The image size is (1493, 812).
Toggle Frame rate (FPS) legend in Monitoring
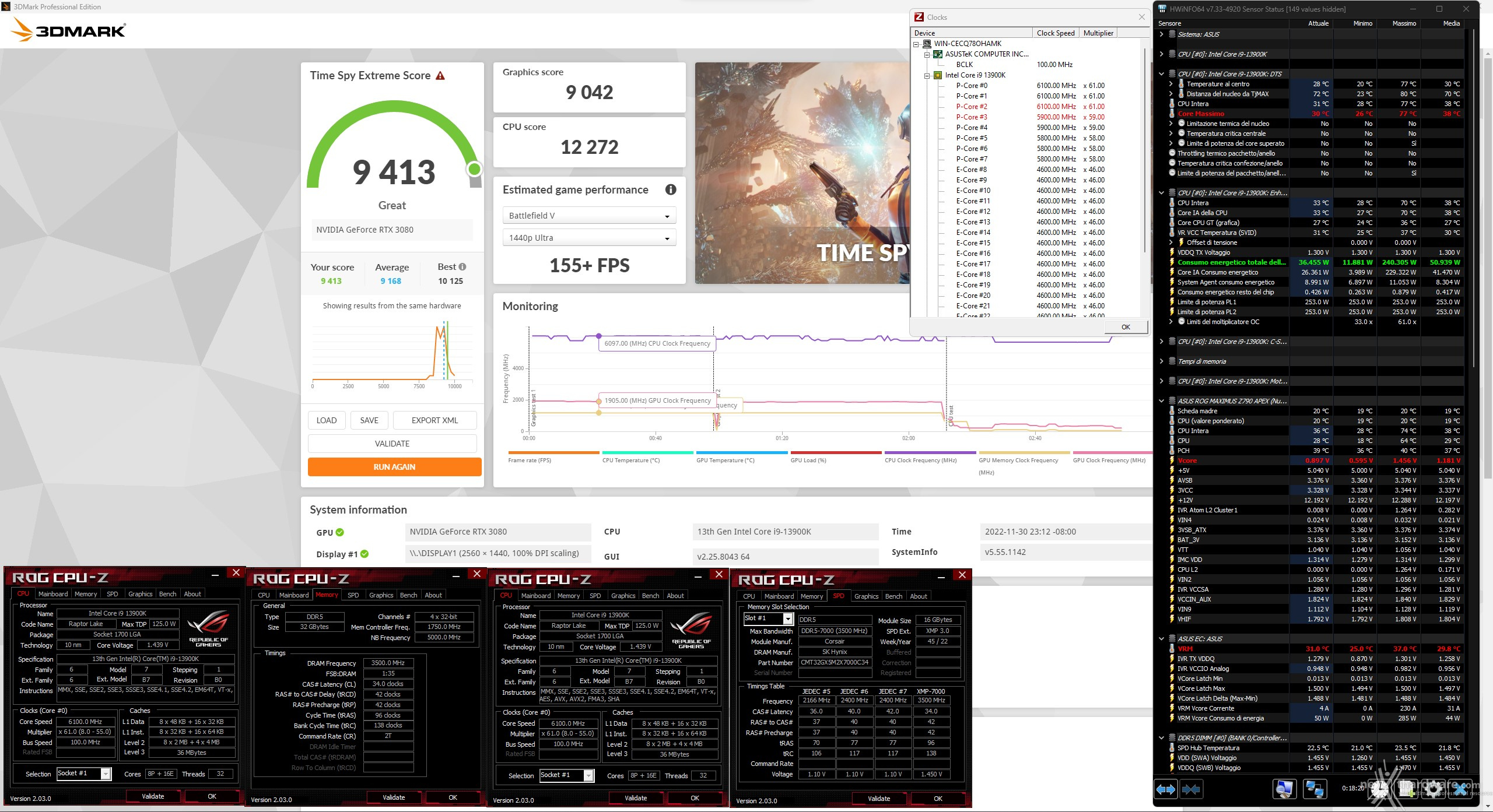point(553,456)
